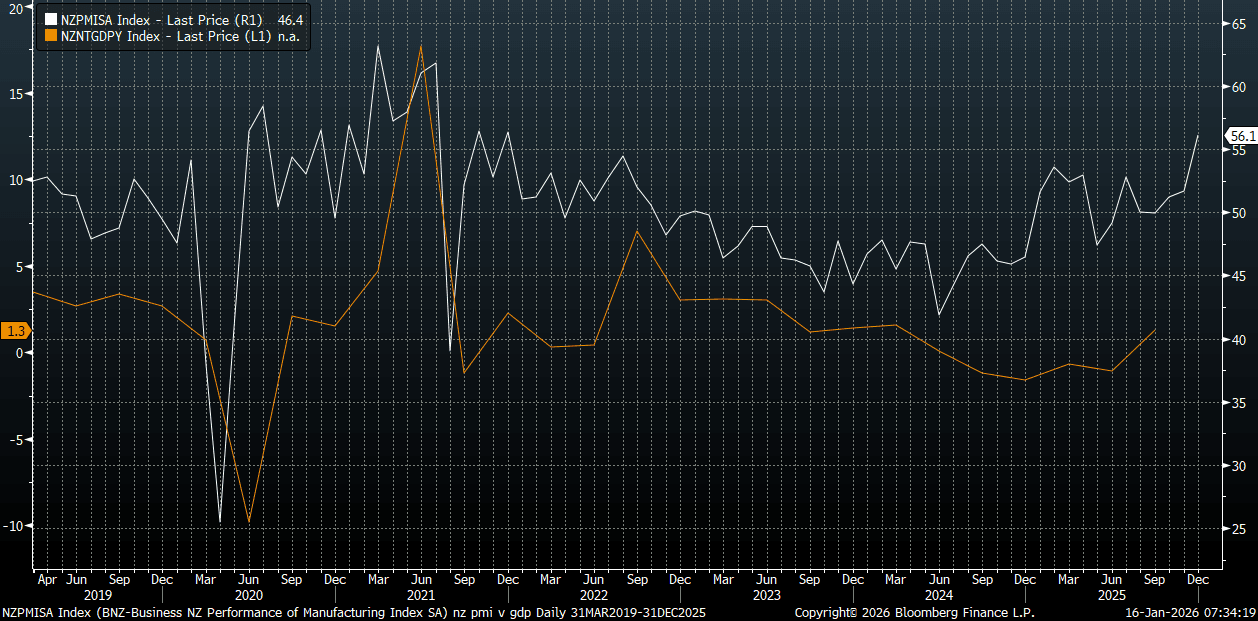Click the 2023 year label on the time axis
The width and height of the screenshot is (1258, 621).
765,594
